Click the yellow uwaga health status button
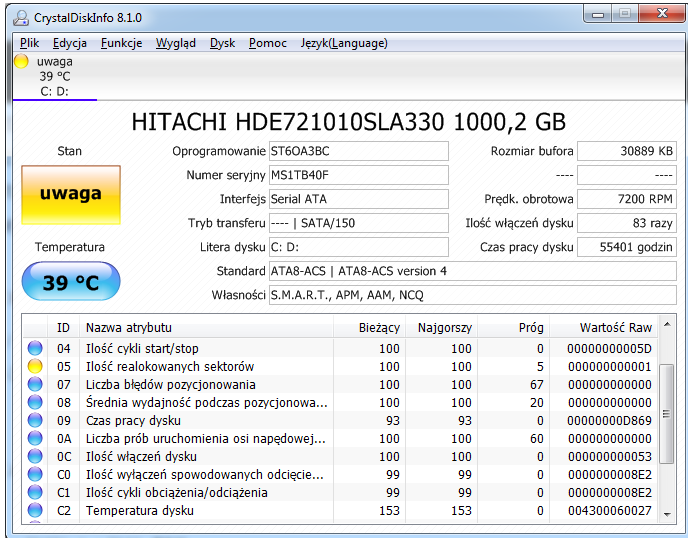Screen dimensions: 688x538 point(71,194)
